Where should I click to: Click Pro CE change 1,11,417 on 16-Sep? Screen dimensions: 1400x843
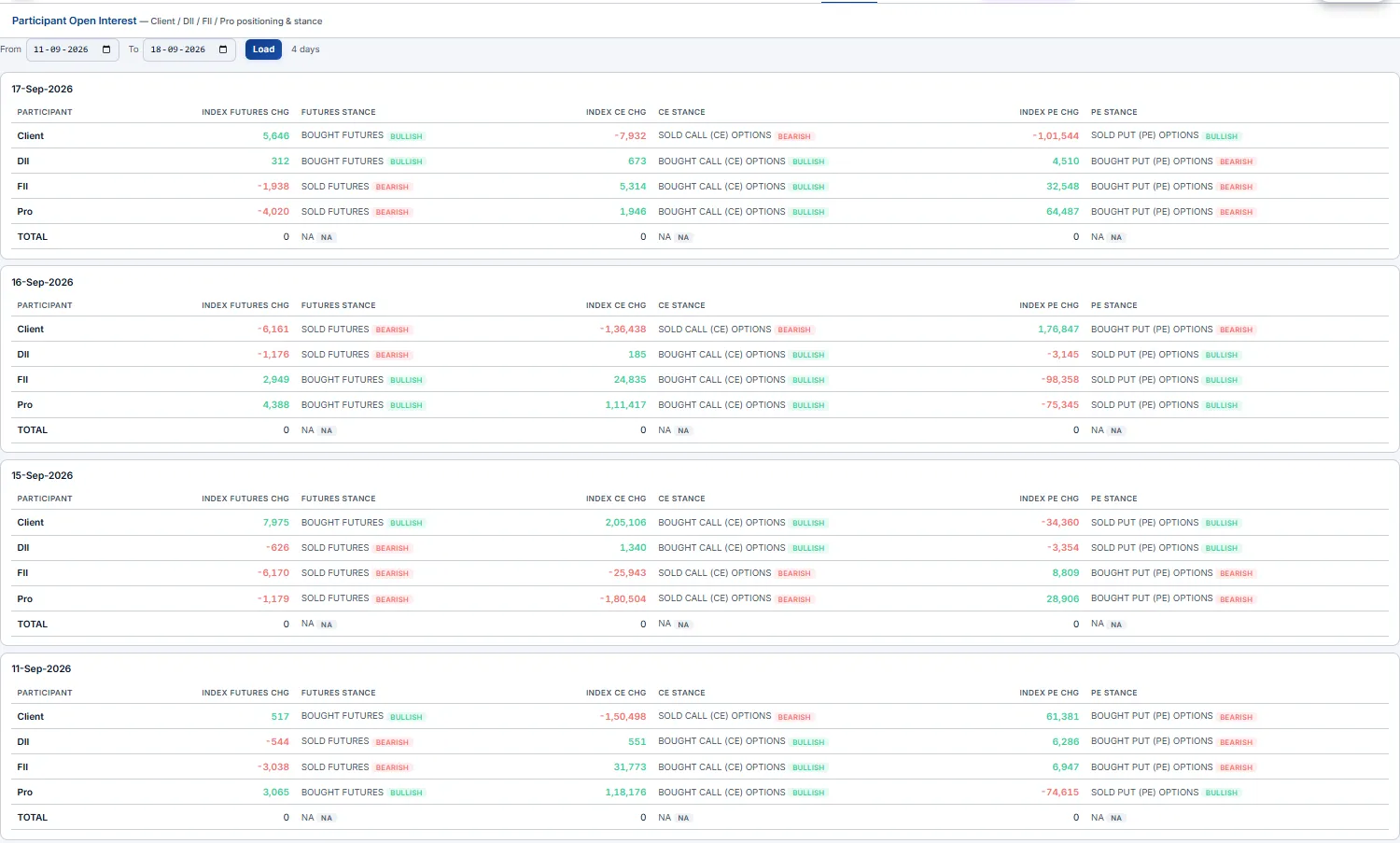point(625,405)
